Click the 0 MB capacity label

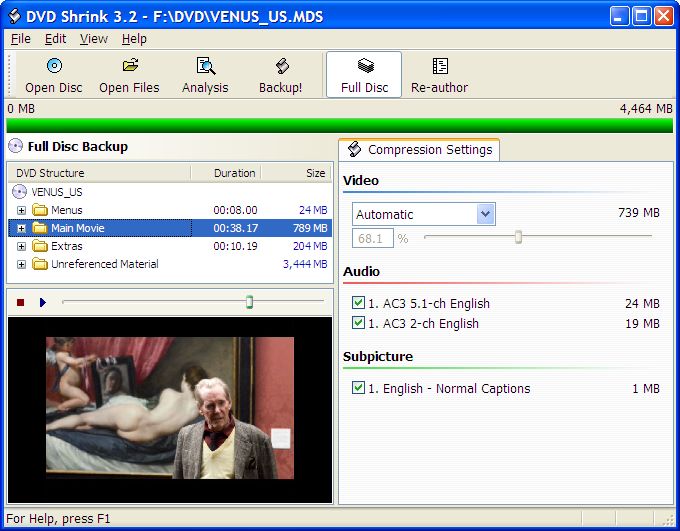click(21, 108)
